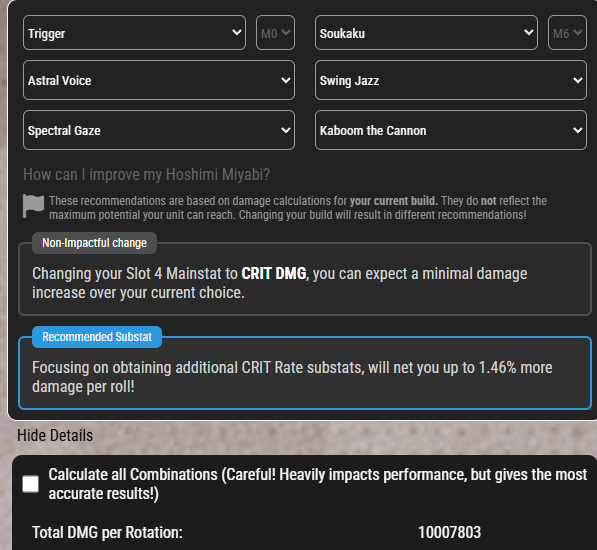Open the Spectral Gaze W-Engine dropdown

point(159,130)
